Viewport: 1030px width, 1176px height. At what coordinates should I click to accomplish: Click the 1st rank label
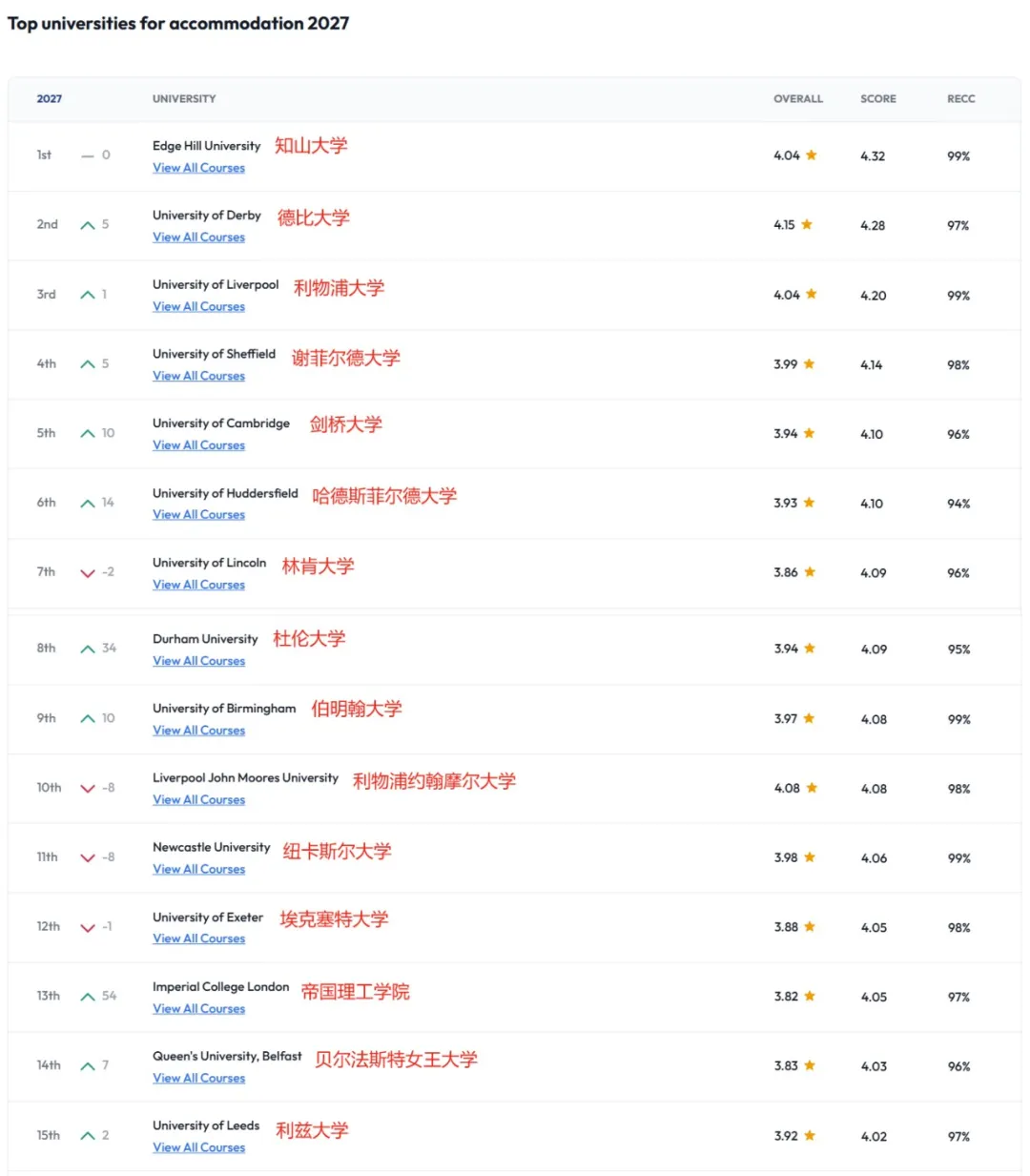(44, 155)
